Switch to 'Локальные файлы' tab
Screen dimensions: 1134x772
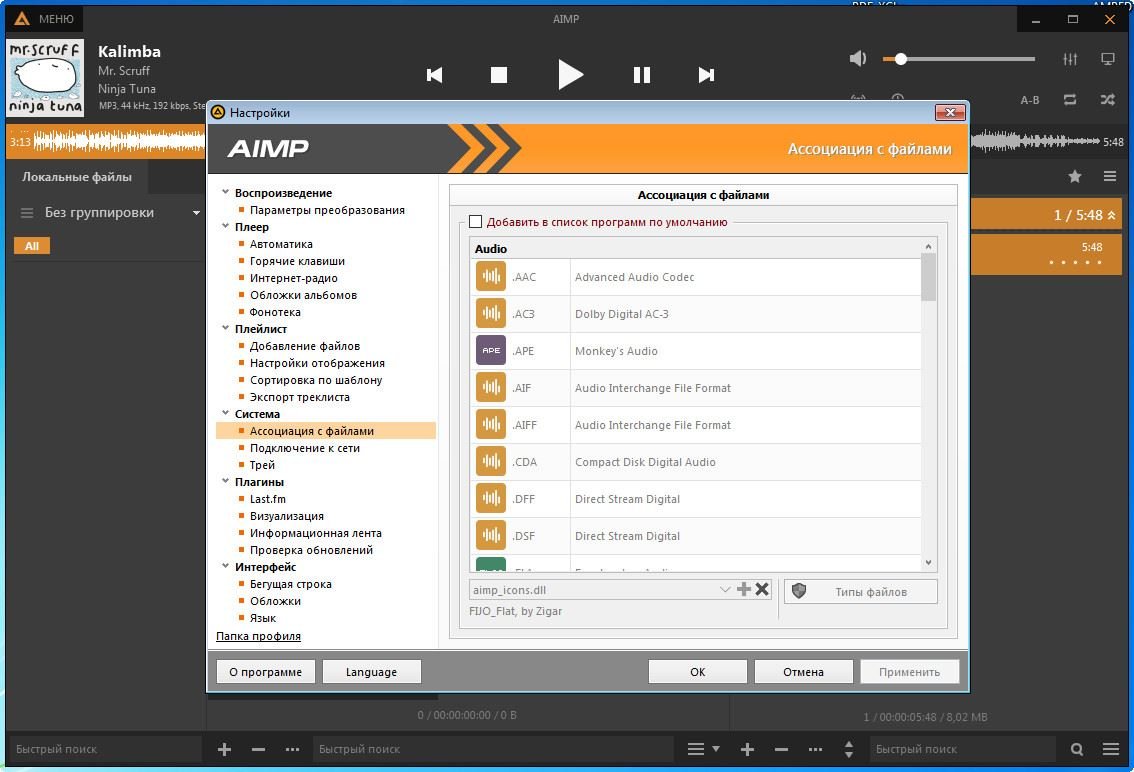coord(77,177)
